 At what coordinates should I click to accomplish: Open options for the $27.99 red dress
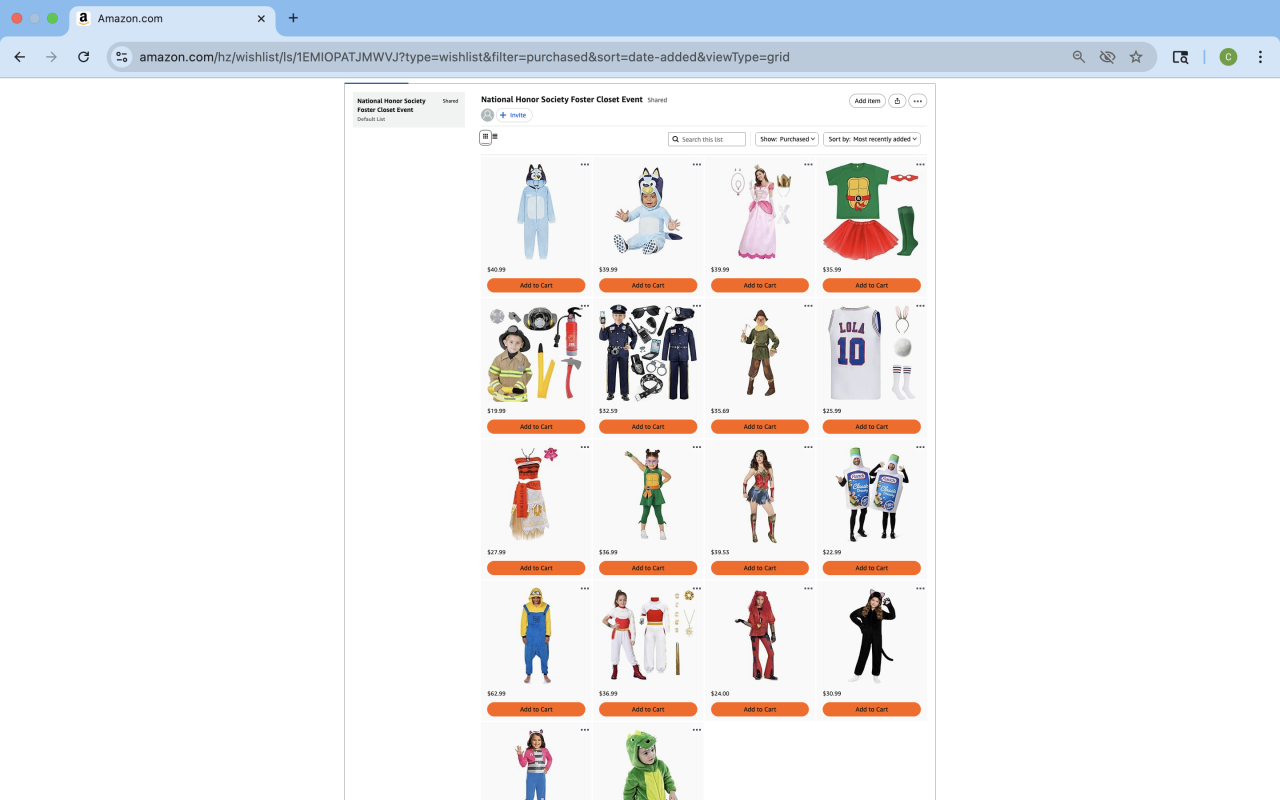(585, 447)
